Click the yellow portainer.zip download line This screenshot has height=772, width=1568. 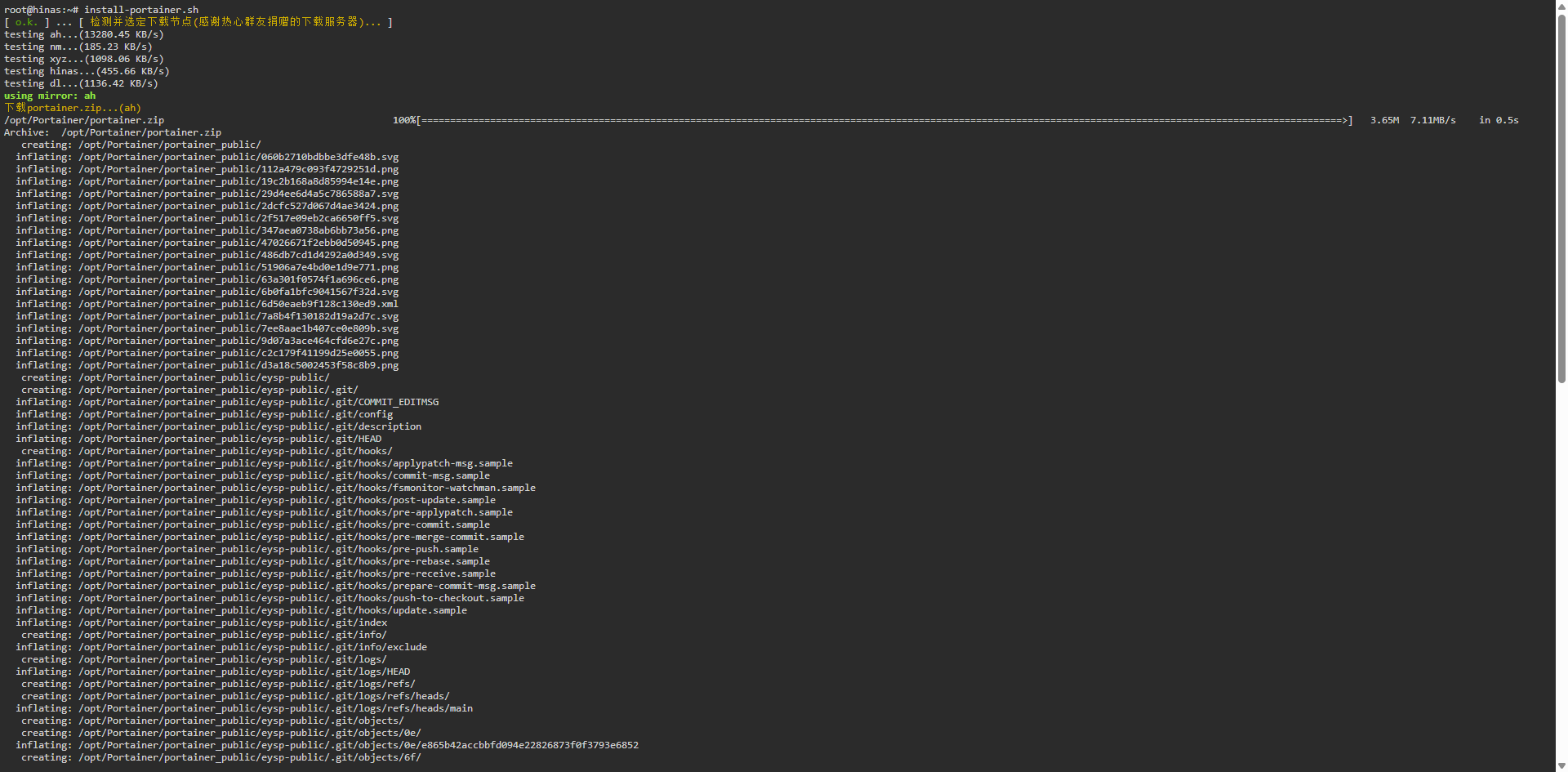pyautogui.click(x=73, y=108)
